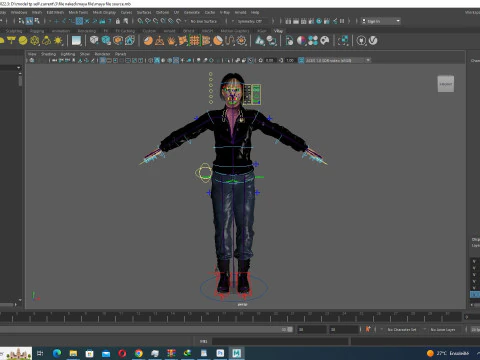This screenshot has width=480, height=360.
Task: Toggle the highlighted wireframe display icon in viewport toolbar
Action: pos(103,60)
